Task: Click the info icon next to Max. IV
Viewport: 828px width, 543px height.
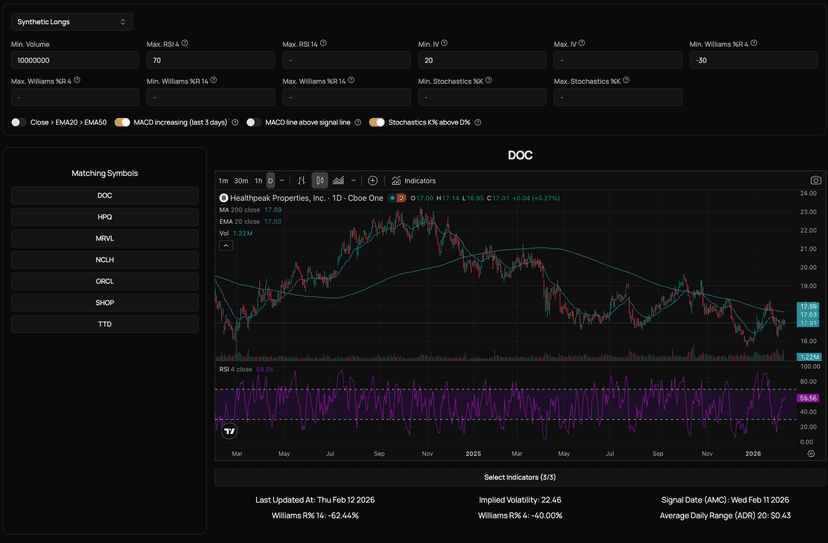Action: pyautogui.click(x=581, y=43)
